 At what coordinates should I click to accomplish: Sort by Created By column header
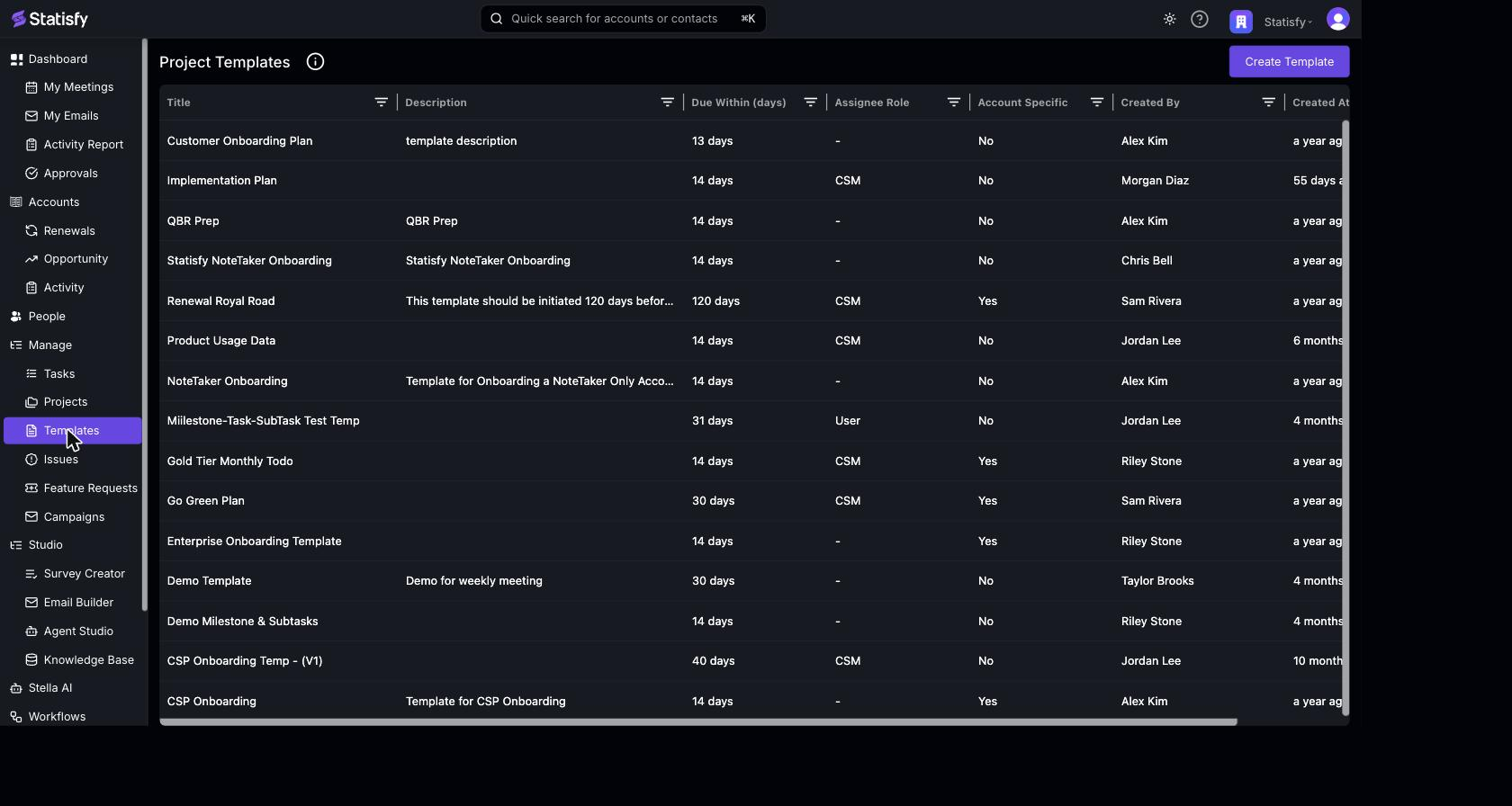pyautogui.click(x=1150, y=103)
